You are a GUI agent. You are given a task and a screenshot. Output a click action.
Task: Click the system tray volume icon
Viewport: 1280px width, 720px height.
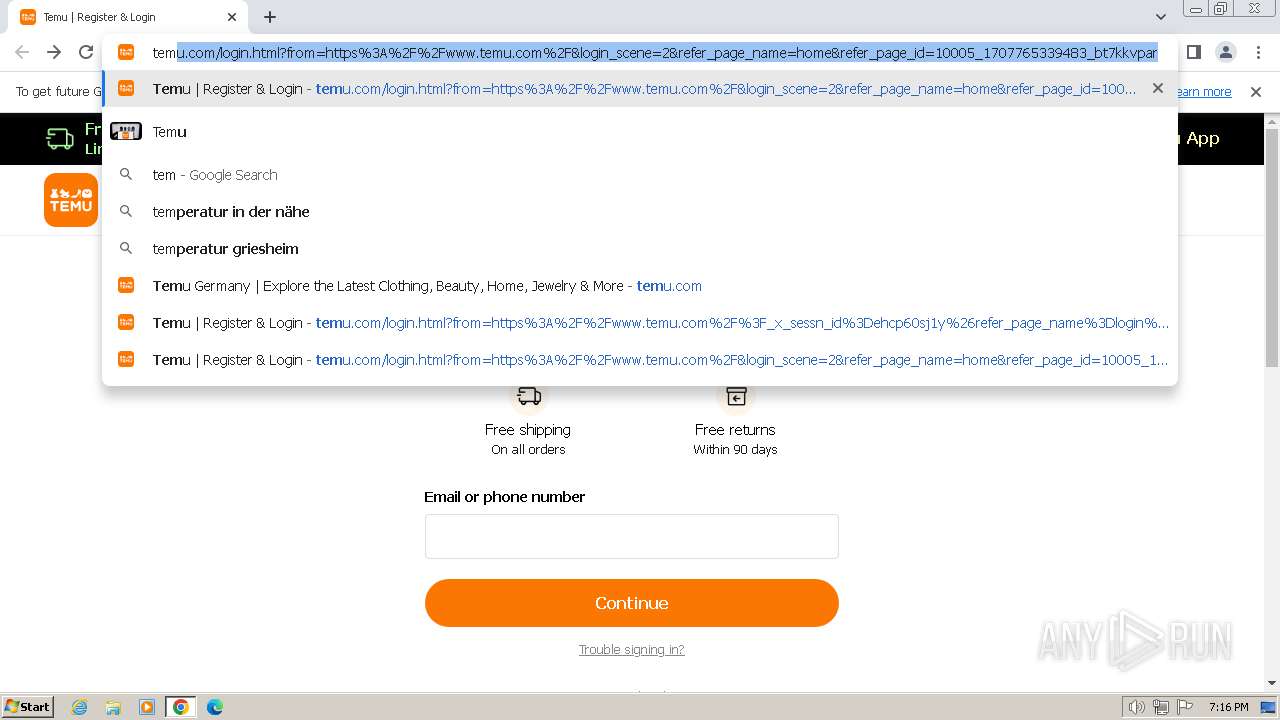(x=1136, y=707)
